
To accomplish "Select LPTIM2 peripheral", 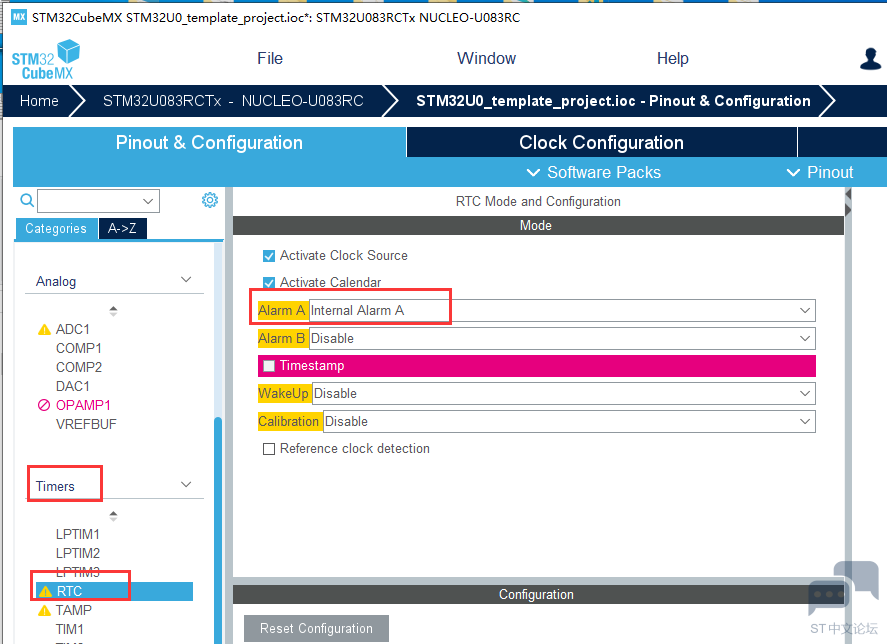I will point(77,553).
